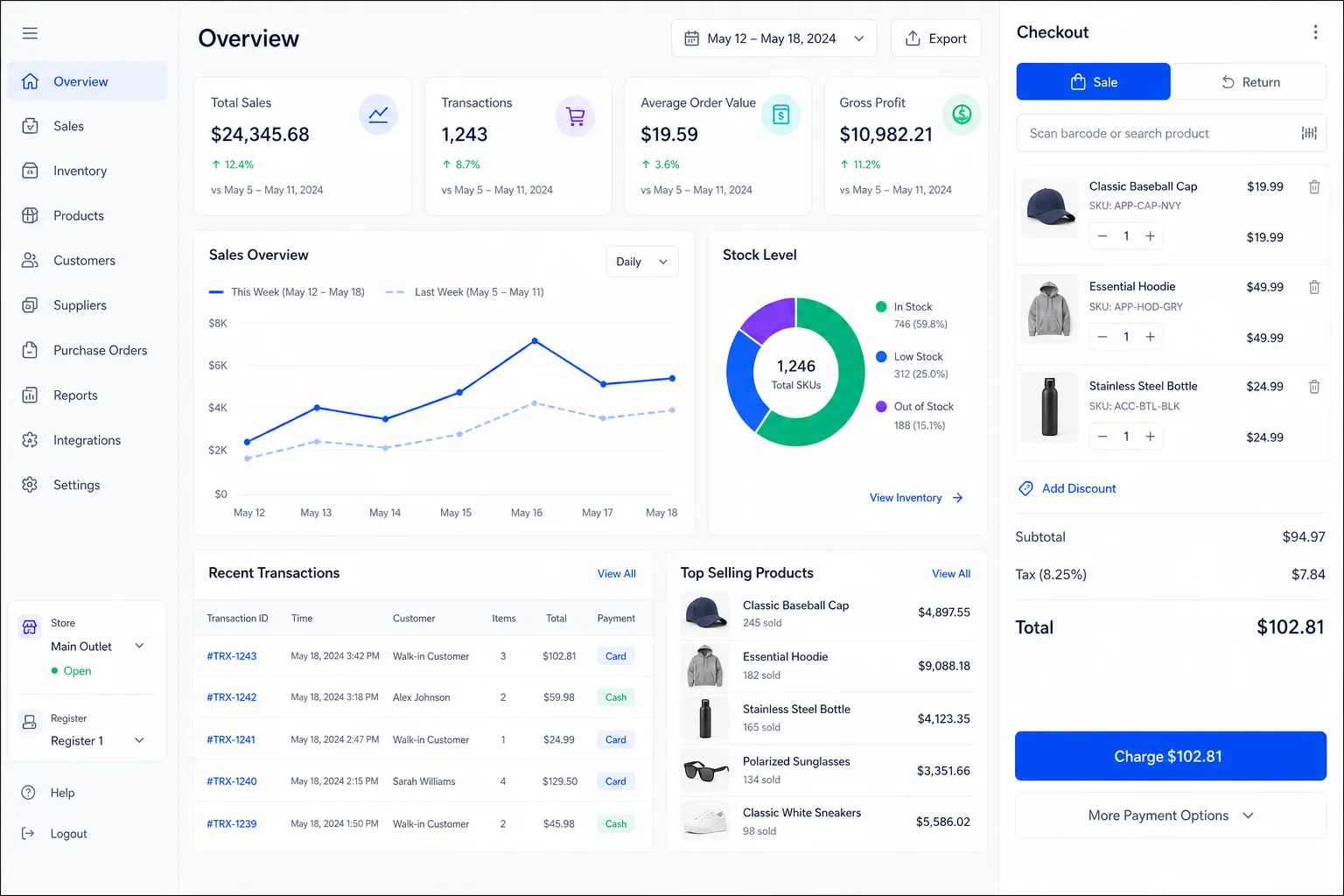Open transaction #TRX-1243
The height and width of the screenshot is (896, 1344).
pyautogui.click(x=232, y=656)
